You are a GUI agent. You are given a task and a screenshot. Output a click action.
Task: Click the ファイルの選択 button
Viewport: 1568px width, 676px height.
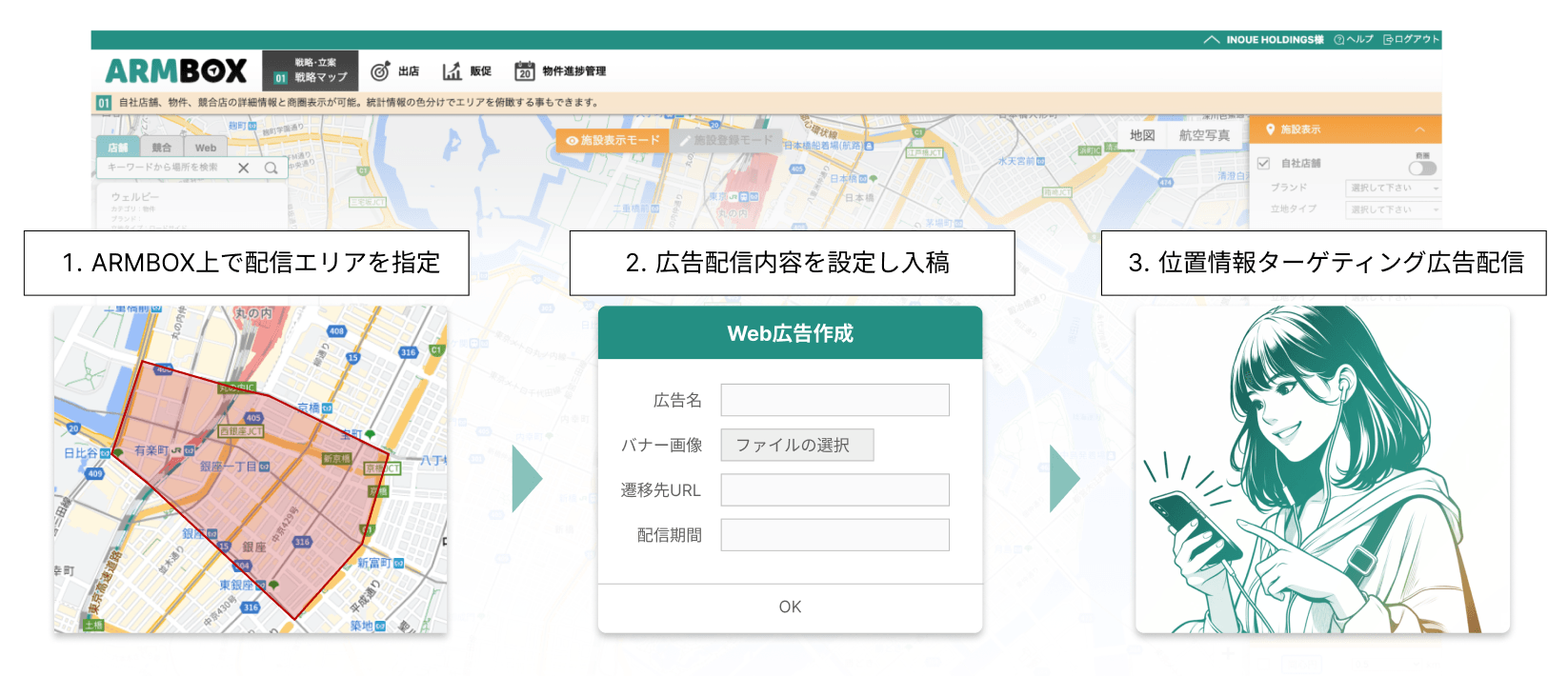(796, 445)
